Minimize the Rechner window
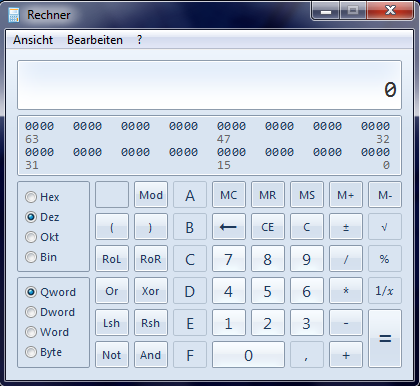 click(326, 11)
